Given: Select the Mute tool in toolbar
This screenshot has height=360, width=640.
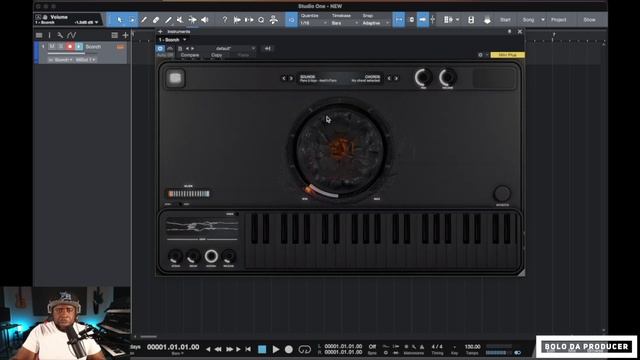Looking at the screenshot, I should click(x=180, y=20).
